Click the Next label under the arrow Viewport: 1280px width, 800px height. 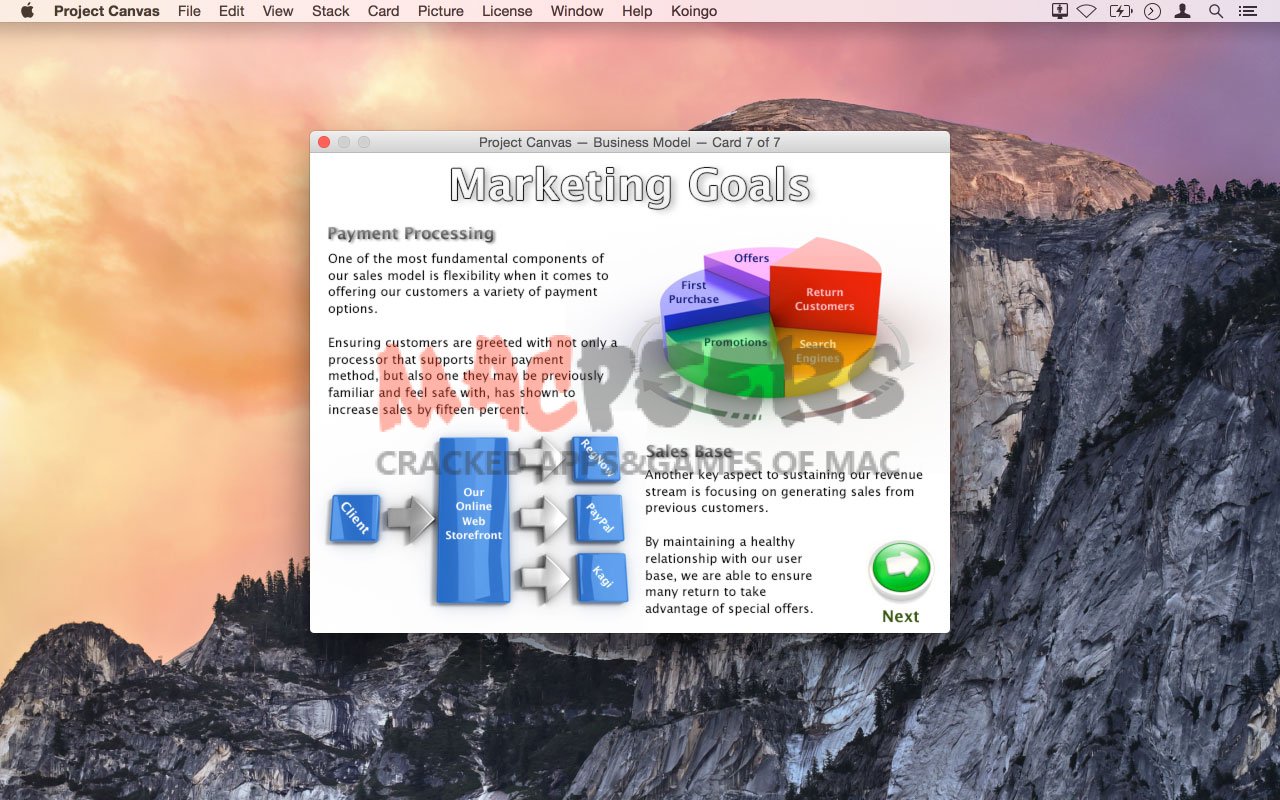coord(900,616)
